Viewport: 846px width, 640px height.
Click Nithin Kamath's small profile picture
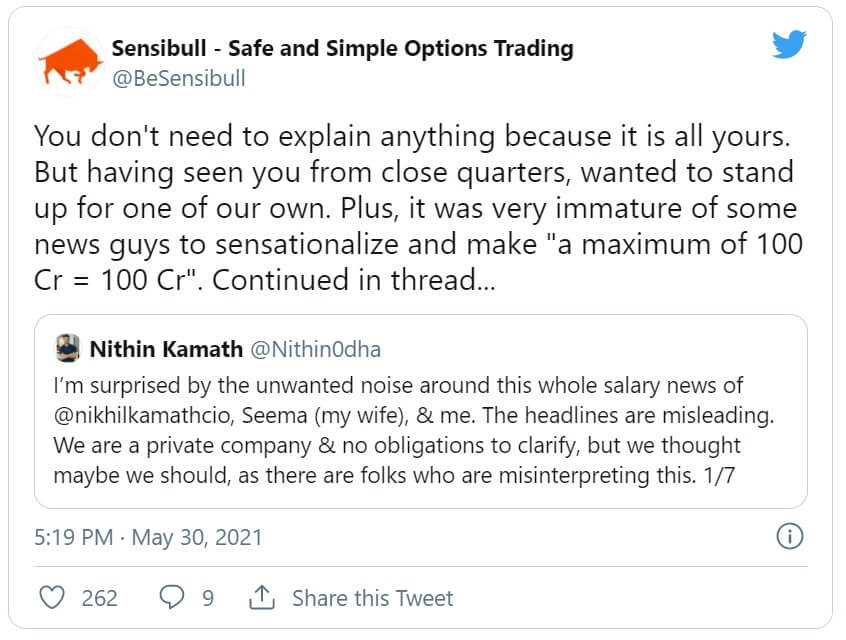pos(68,349)
